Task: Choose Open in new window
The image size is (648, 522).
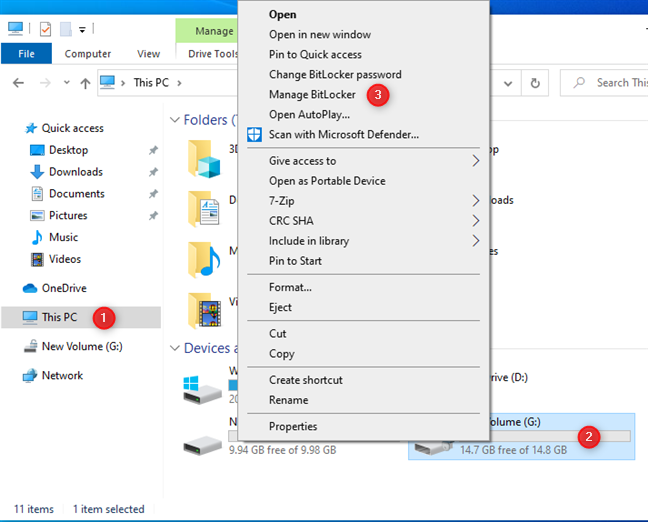Action: (x=320, y=35)
